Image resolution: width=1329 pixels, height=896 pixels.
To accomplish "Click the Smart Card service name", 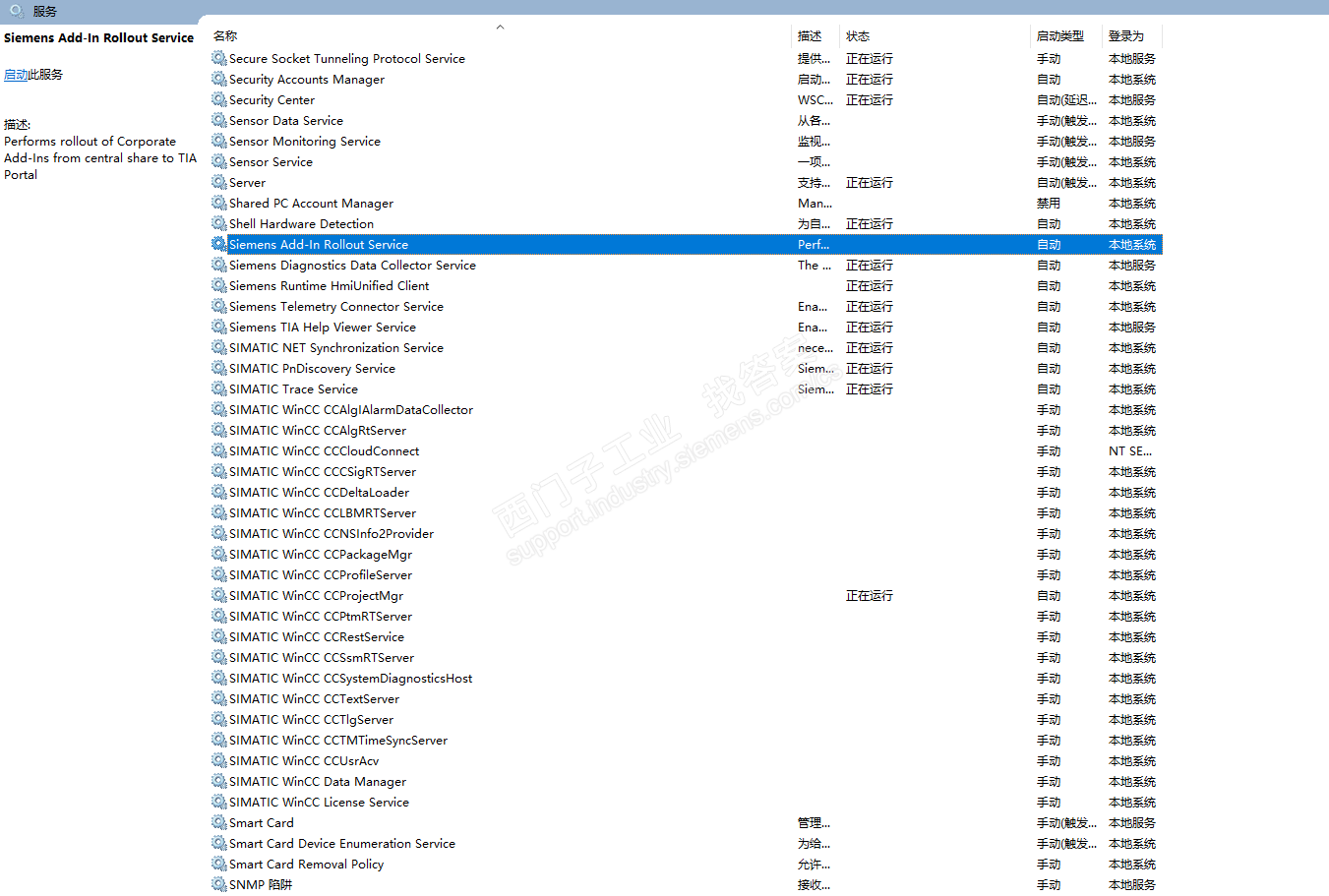I will [x=262, y=823].
